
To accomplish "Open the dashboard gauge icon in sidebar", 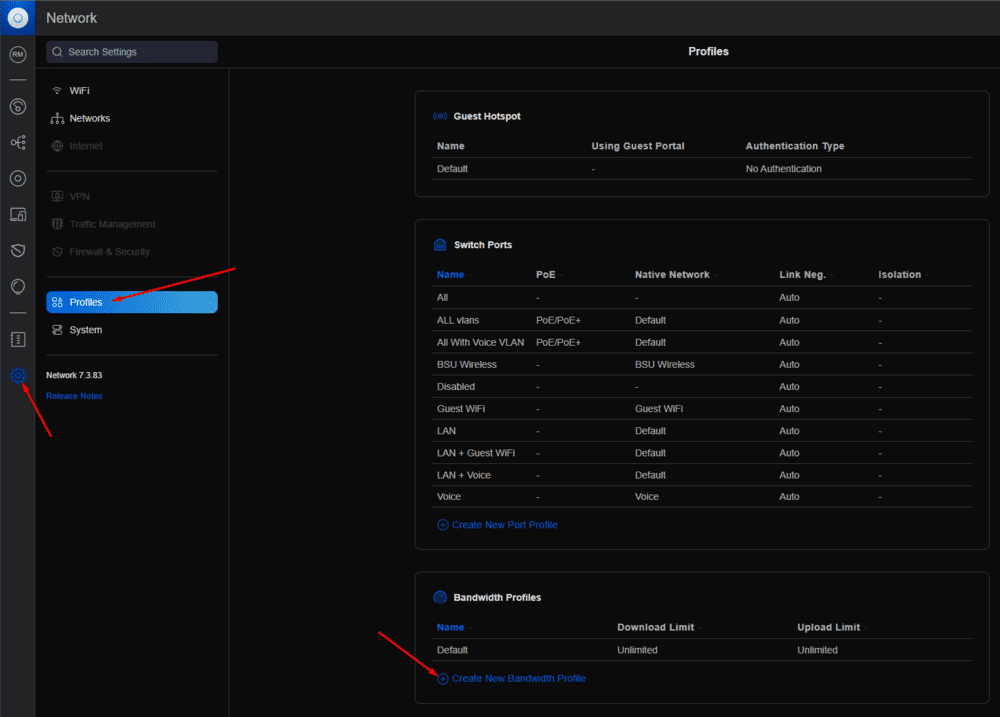I will (18, 107).
